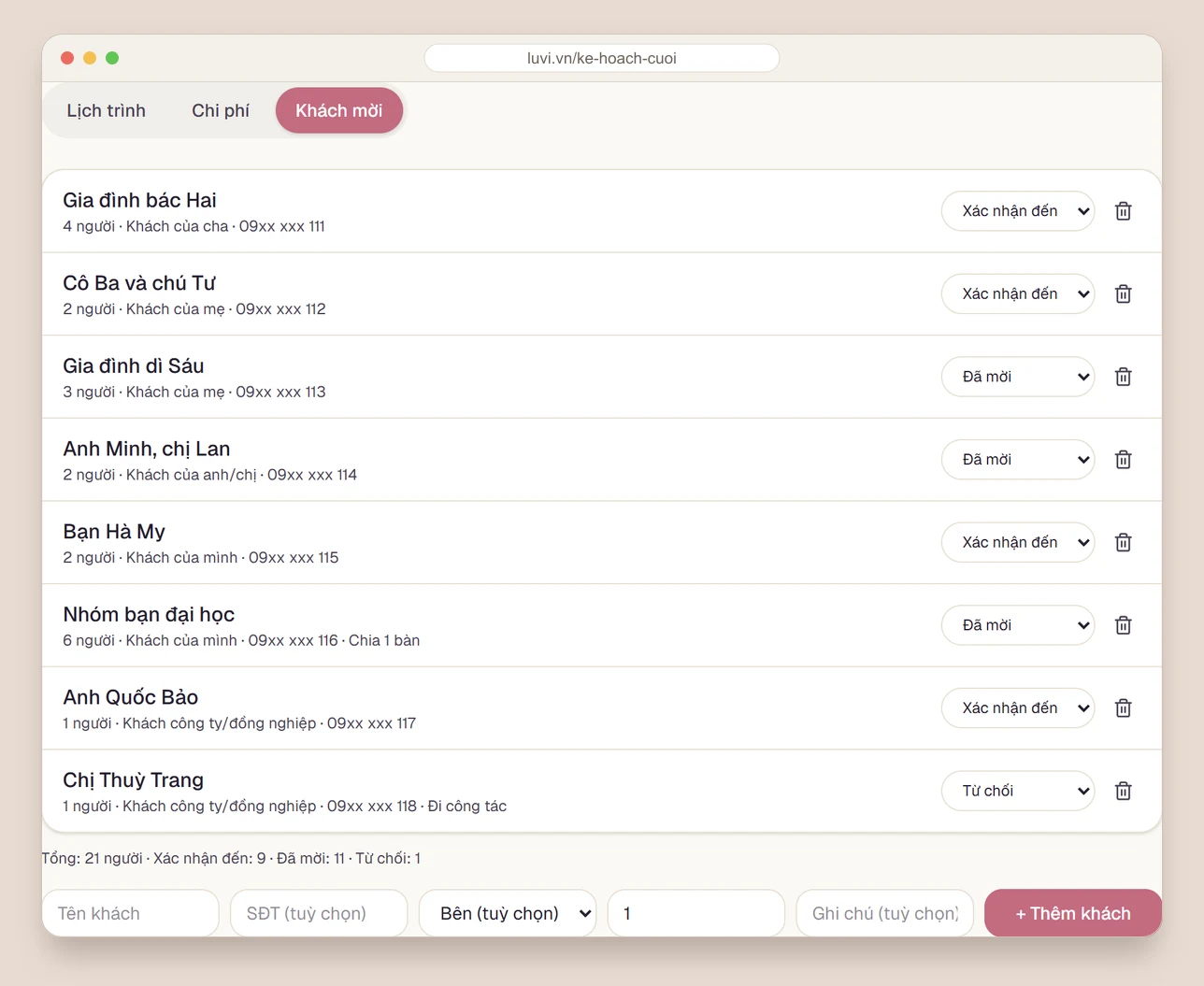Open Từ chối dropdown for Chị Thuỳ Trang
This screenshot has width=1204, height=986.
coord(1018,791)
